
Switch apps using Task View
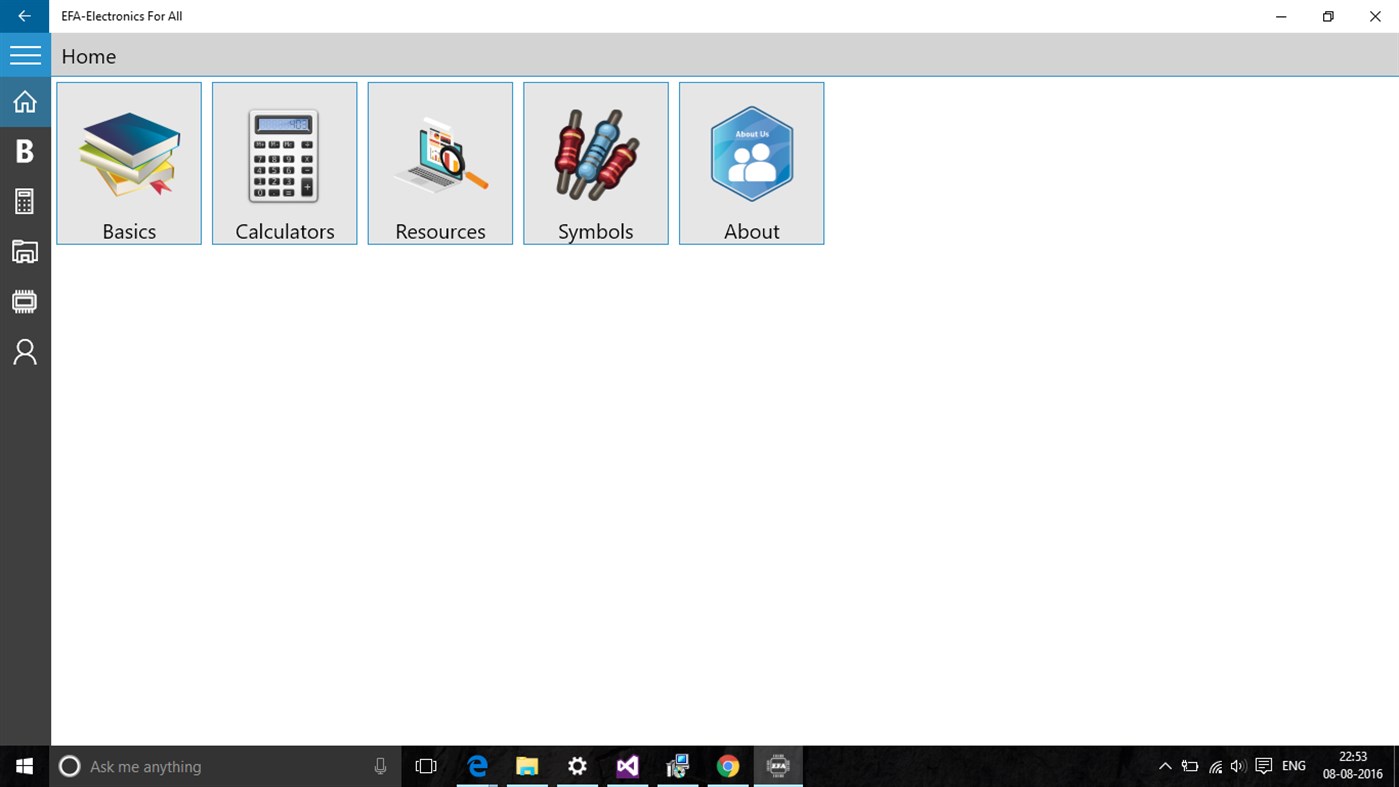425,766
